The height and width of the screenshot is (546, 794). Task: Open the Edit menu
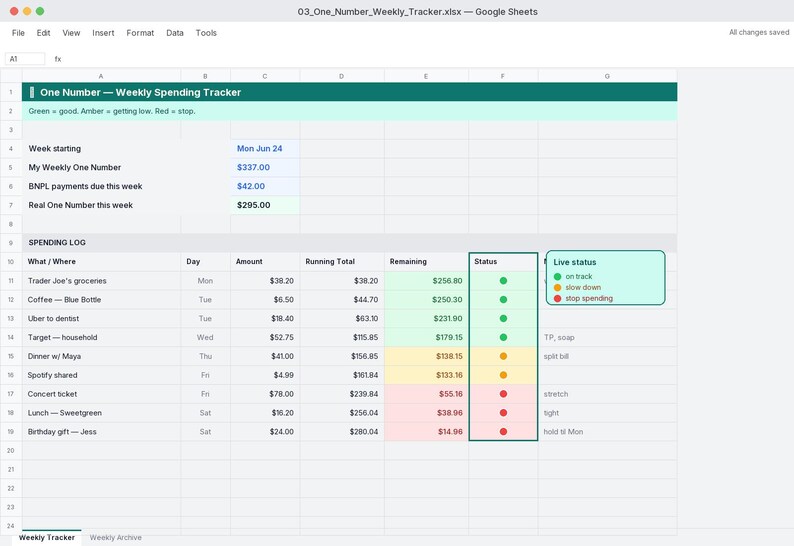(43, 33)
